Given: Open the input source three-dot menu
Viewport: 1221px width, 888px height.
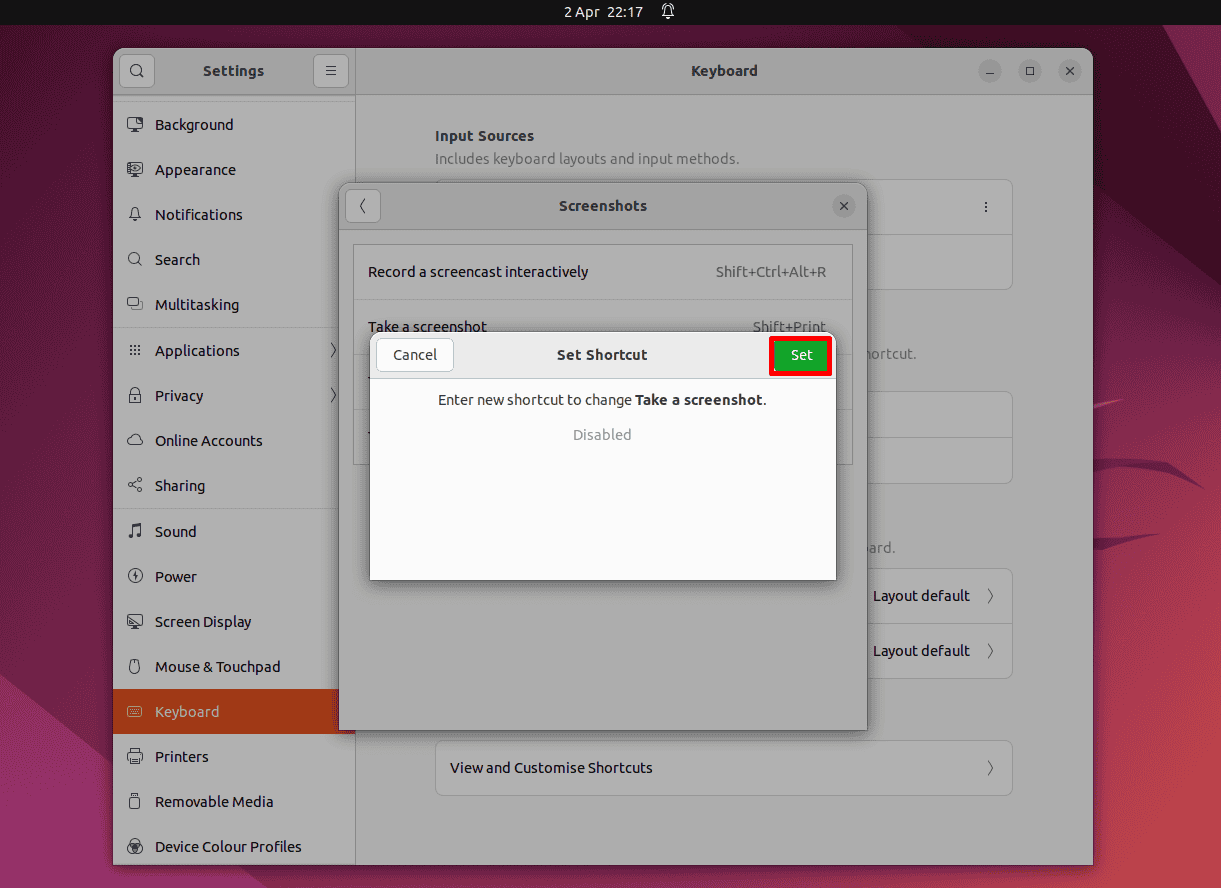Looking at the screenshot, I should 986,207.
